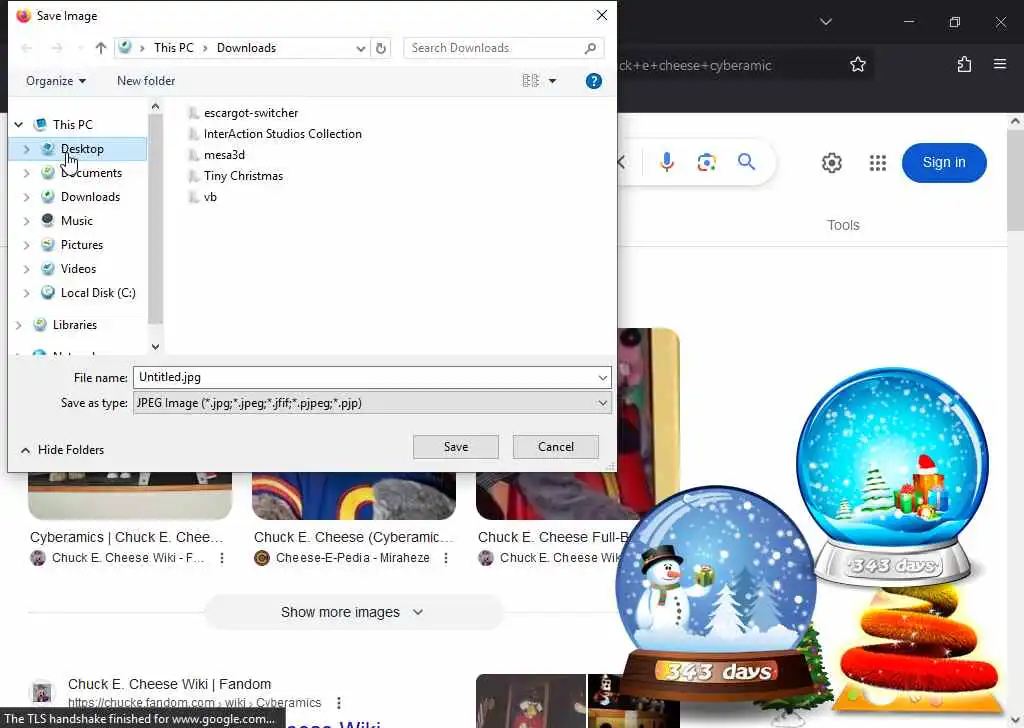Change view layout icon in Save dialog
The height and width of the screenshot is (728, 1024).
click(530, 81)
